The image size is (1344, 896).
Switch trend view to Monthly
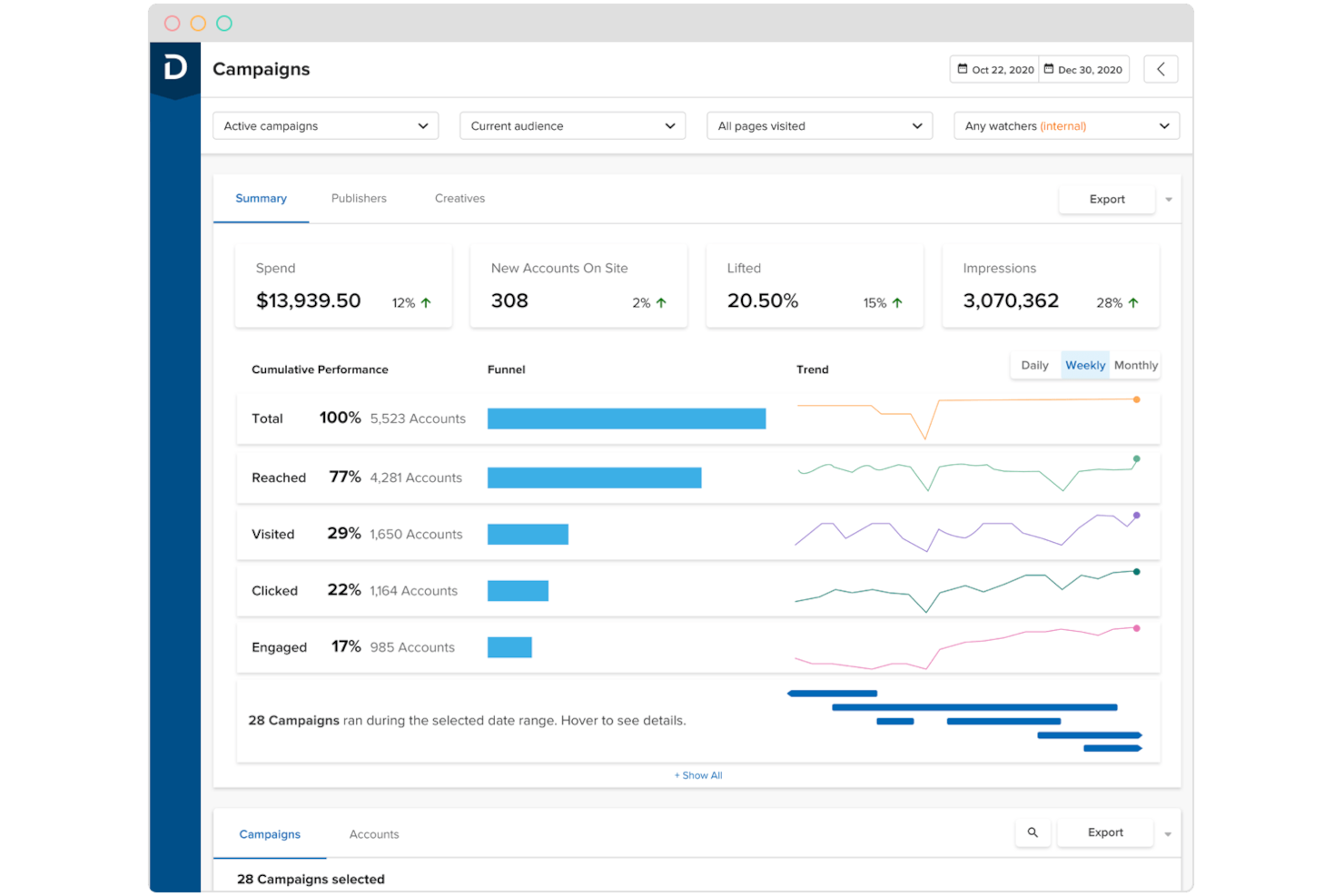pos(1135,365)
